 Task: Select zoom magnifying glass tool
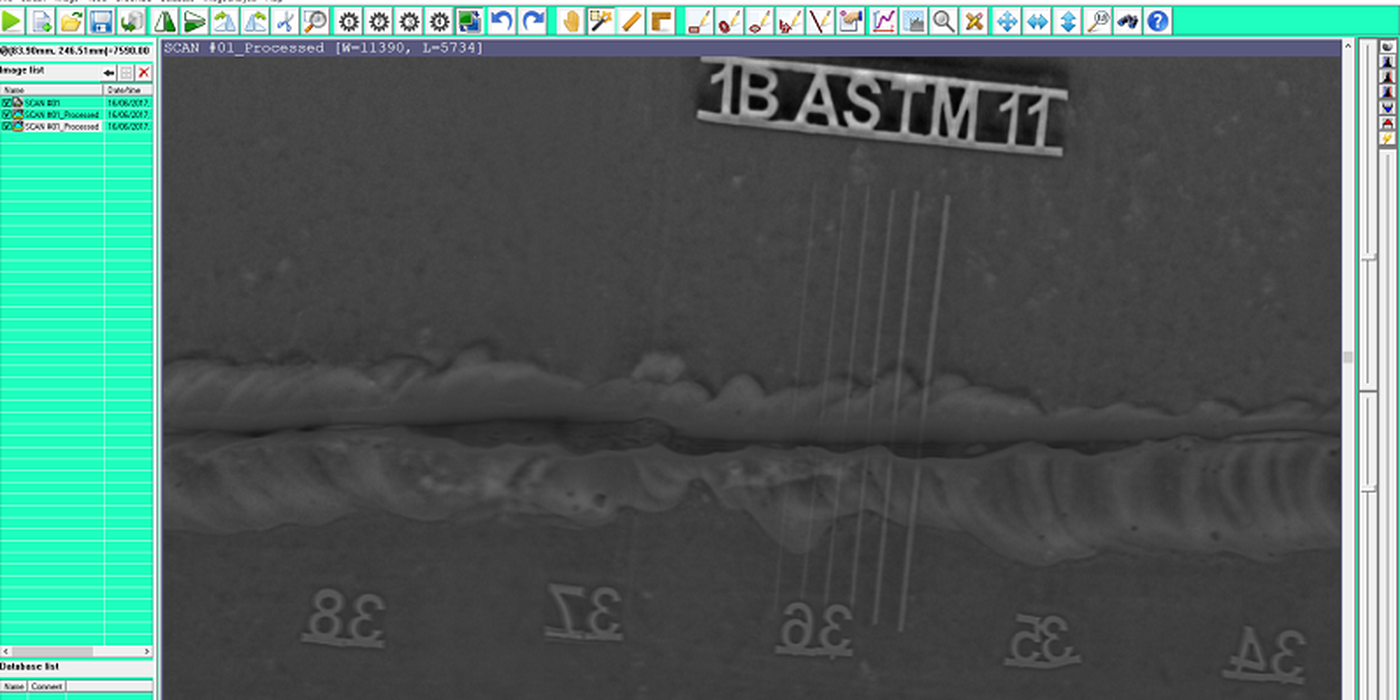[944, 20]
